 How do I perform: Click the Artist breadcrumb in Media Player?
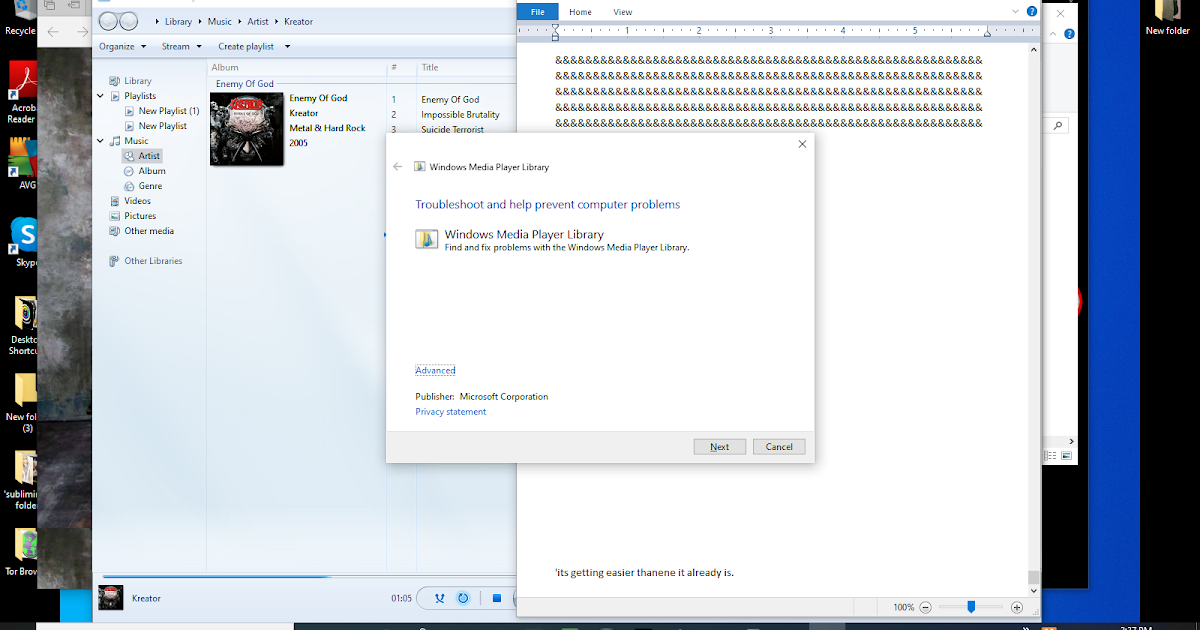258,21
